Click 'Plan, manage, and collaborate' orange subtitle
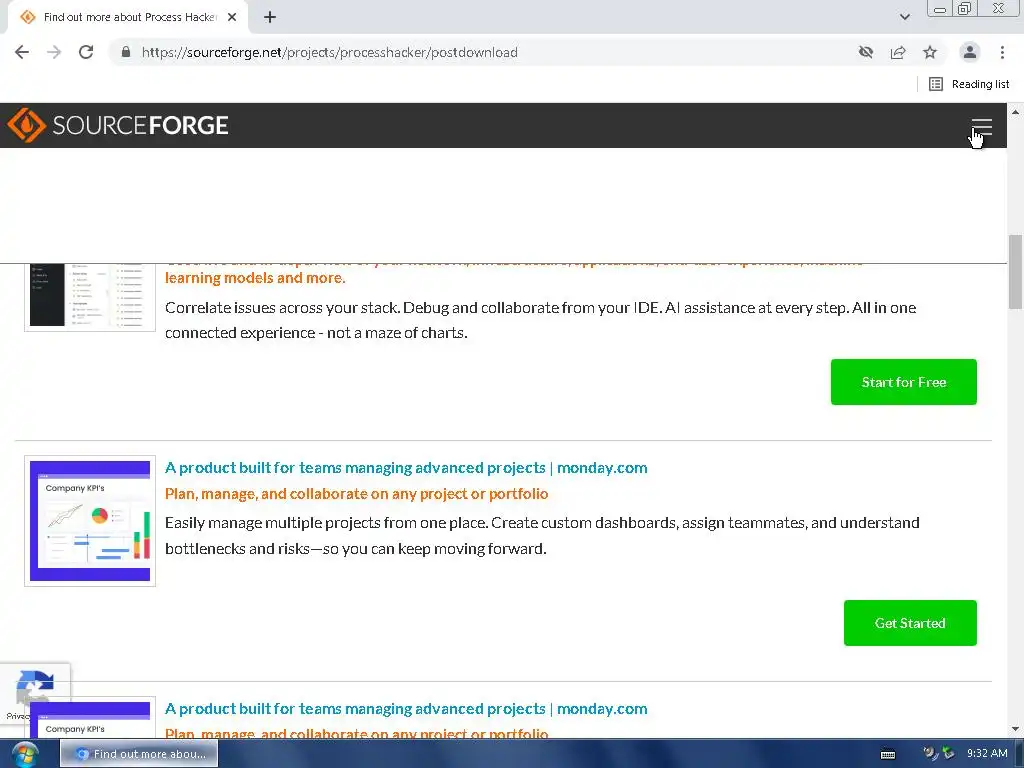Screen dimensions: 1024x768 pyautogui.click(x=357, y=494)
